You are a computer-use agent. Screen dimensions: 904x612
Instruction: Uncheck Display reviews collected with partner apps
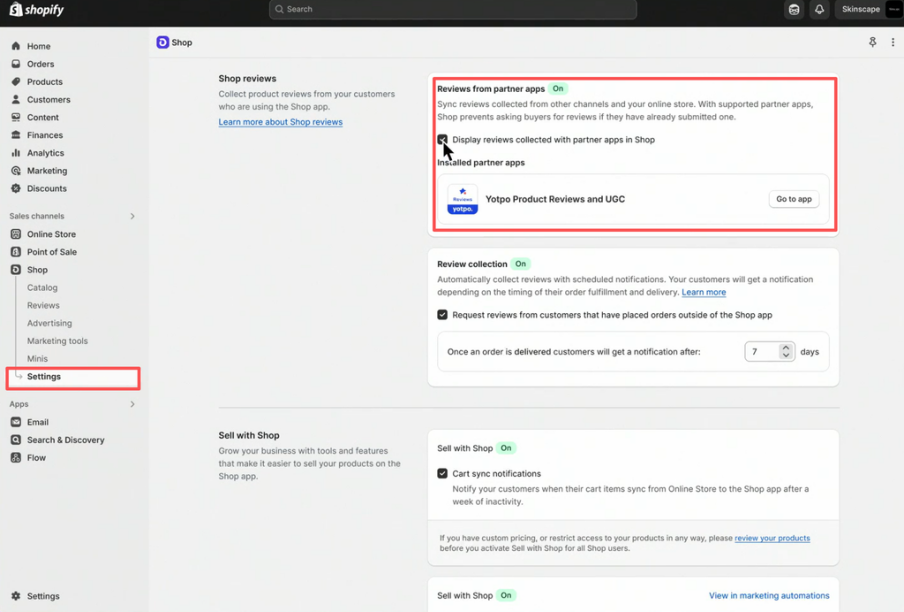[x=442, y=140]
